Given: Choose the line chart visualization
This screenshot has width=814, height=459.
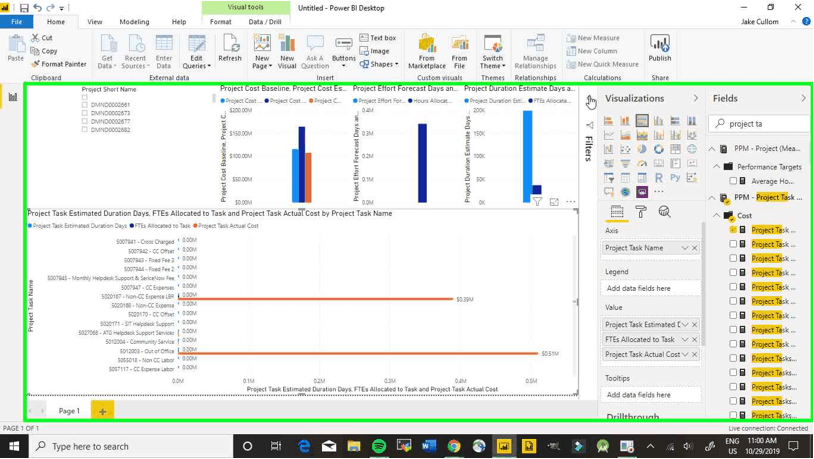Looking at the screenshot, I should click(x=608, y=135).
